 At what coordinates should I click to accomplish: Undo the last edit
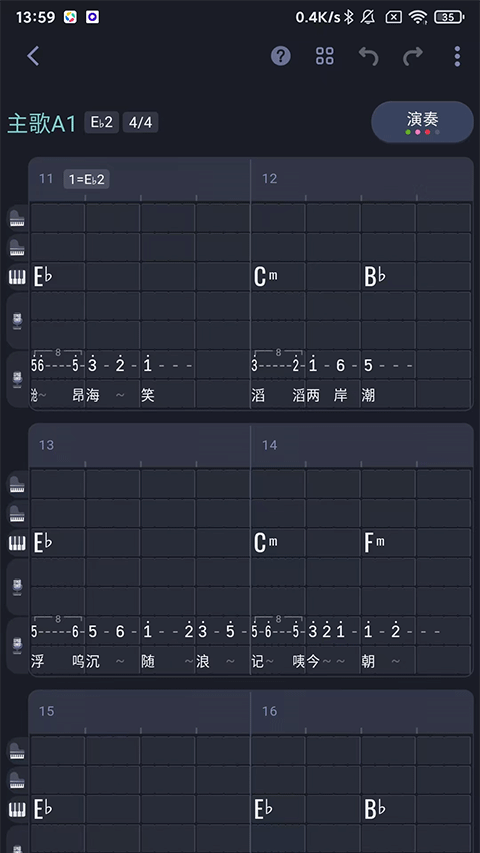click(368, 55)
